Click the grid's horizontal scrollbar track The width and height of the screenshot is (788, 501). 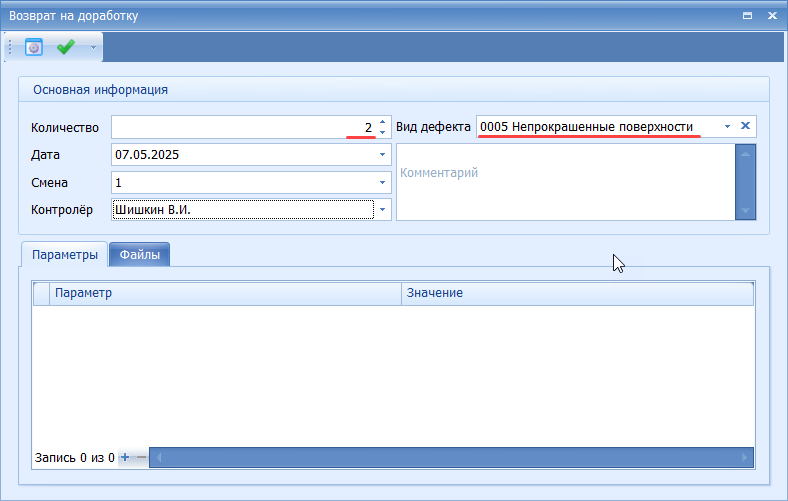[450, 457]
